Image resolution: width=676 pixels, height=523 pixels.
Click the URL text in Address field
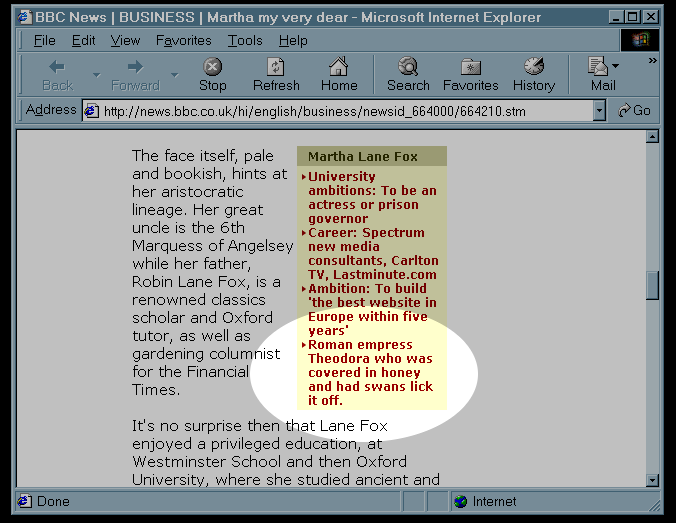pyautogui.click(x=315, y=112)
